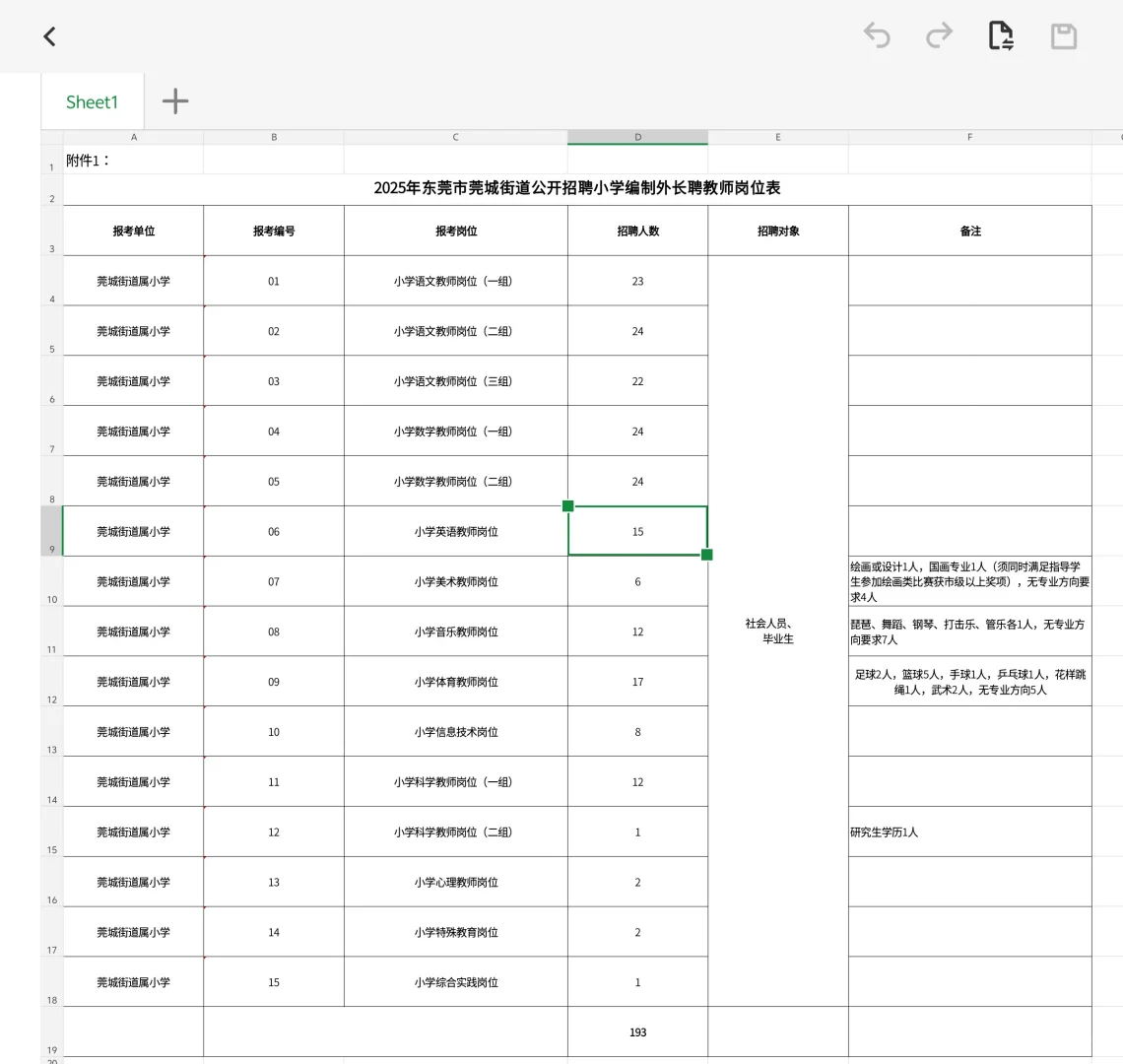This screenshot has height=1064, width=1123.
Task: Select column C header
Action: [455, 137]
